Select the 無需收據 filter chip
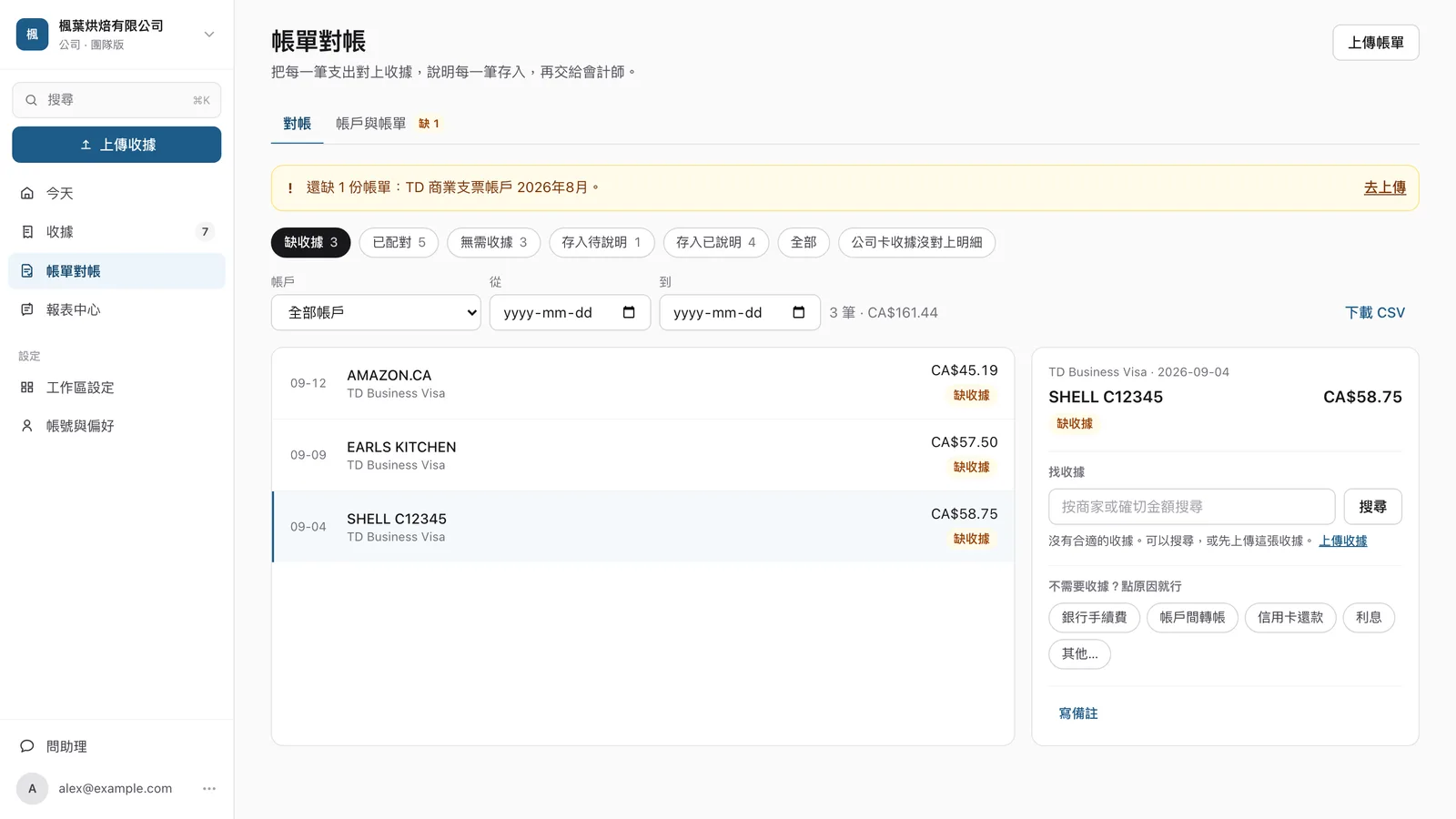This screenshot has height=819, width=1456. 493,242
